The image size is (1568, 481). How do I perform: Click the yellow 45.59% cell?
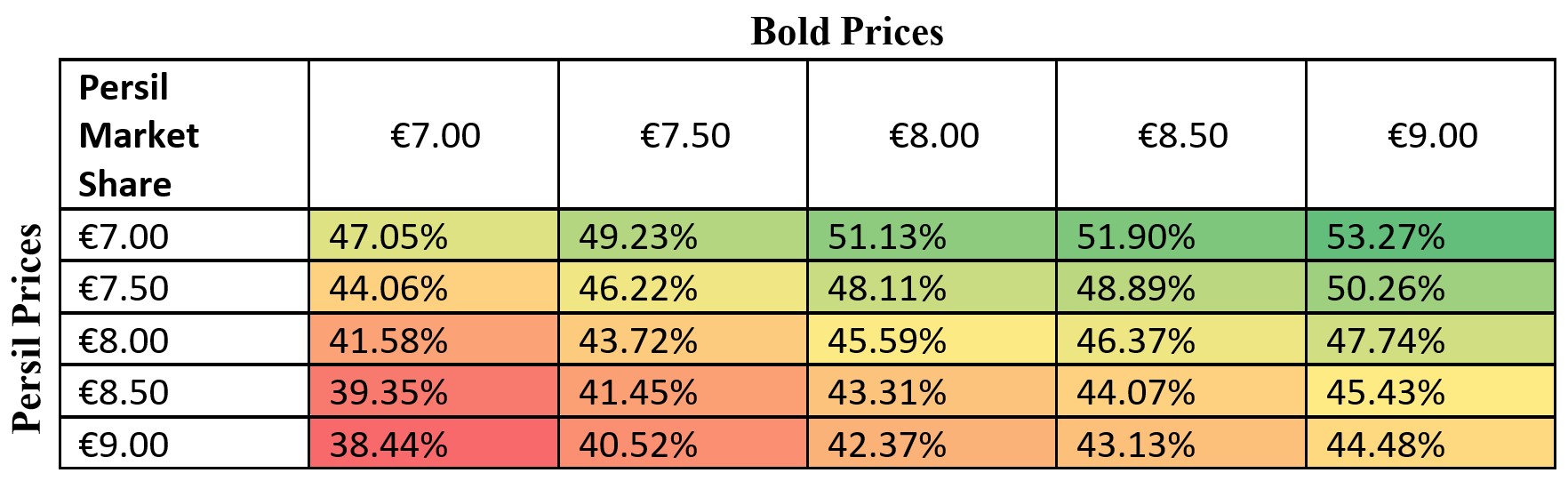pyautogui.click(x=932, y=340)
